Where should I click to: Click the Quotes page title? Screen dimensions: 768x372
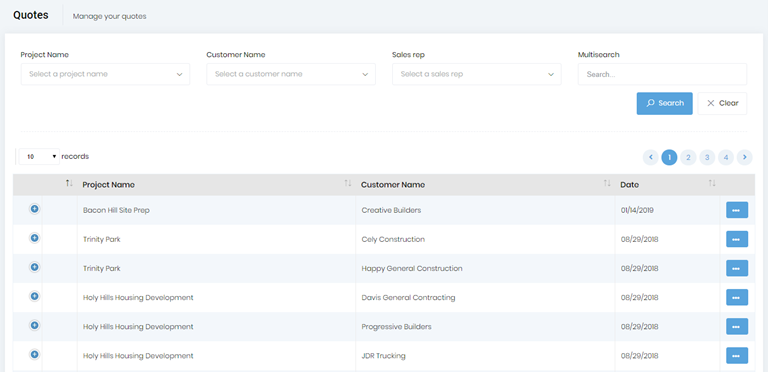click(x=31, y=15)
